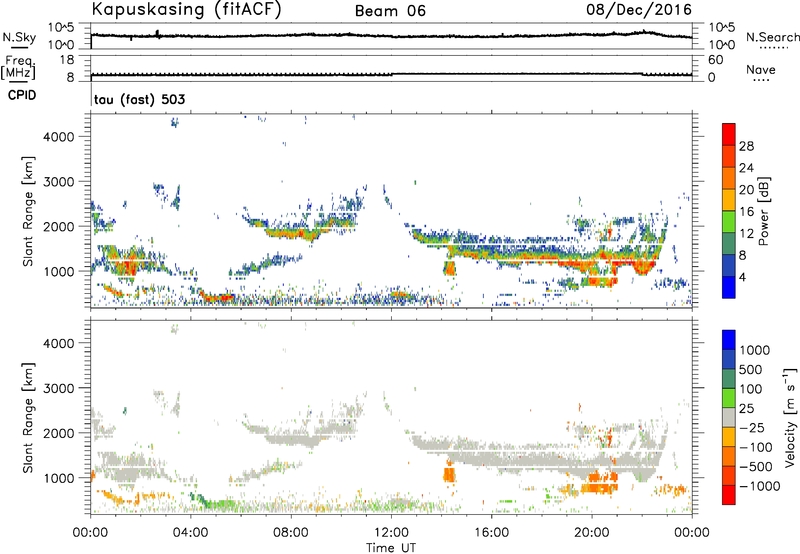Click the '-1000' tick on Velocity scale

click(x=759, y=486)
